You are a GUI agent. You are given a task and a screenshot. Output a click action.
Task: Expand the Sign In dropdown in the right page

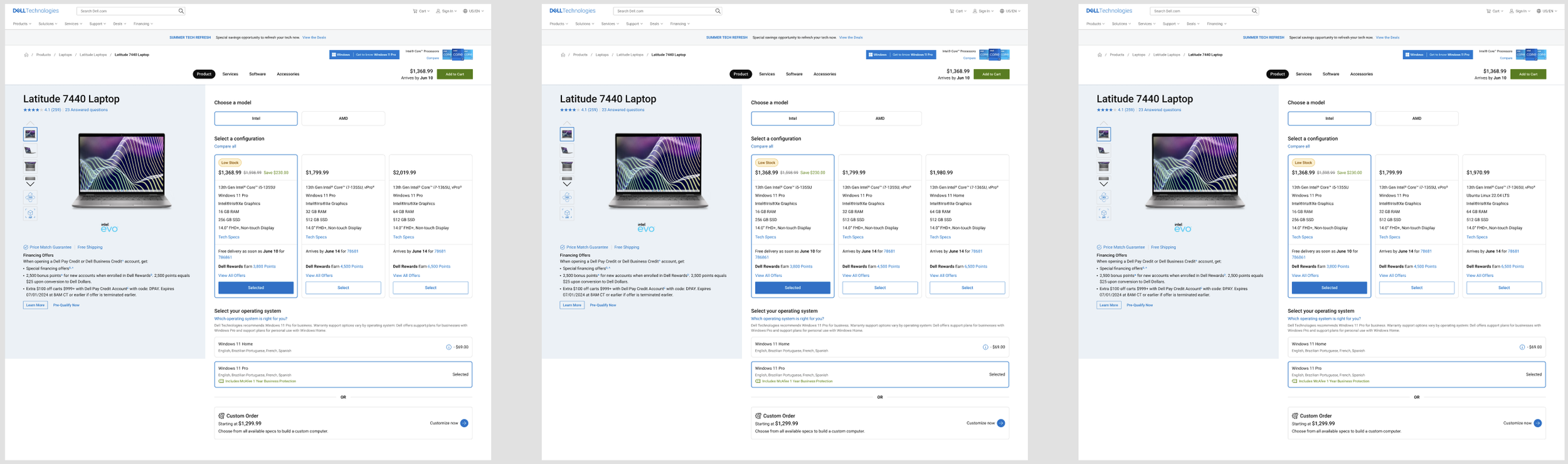point(1521,11)
